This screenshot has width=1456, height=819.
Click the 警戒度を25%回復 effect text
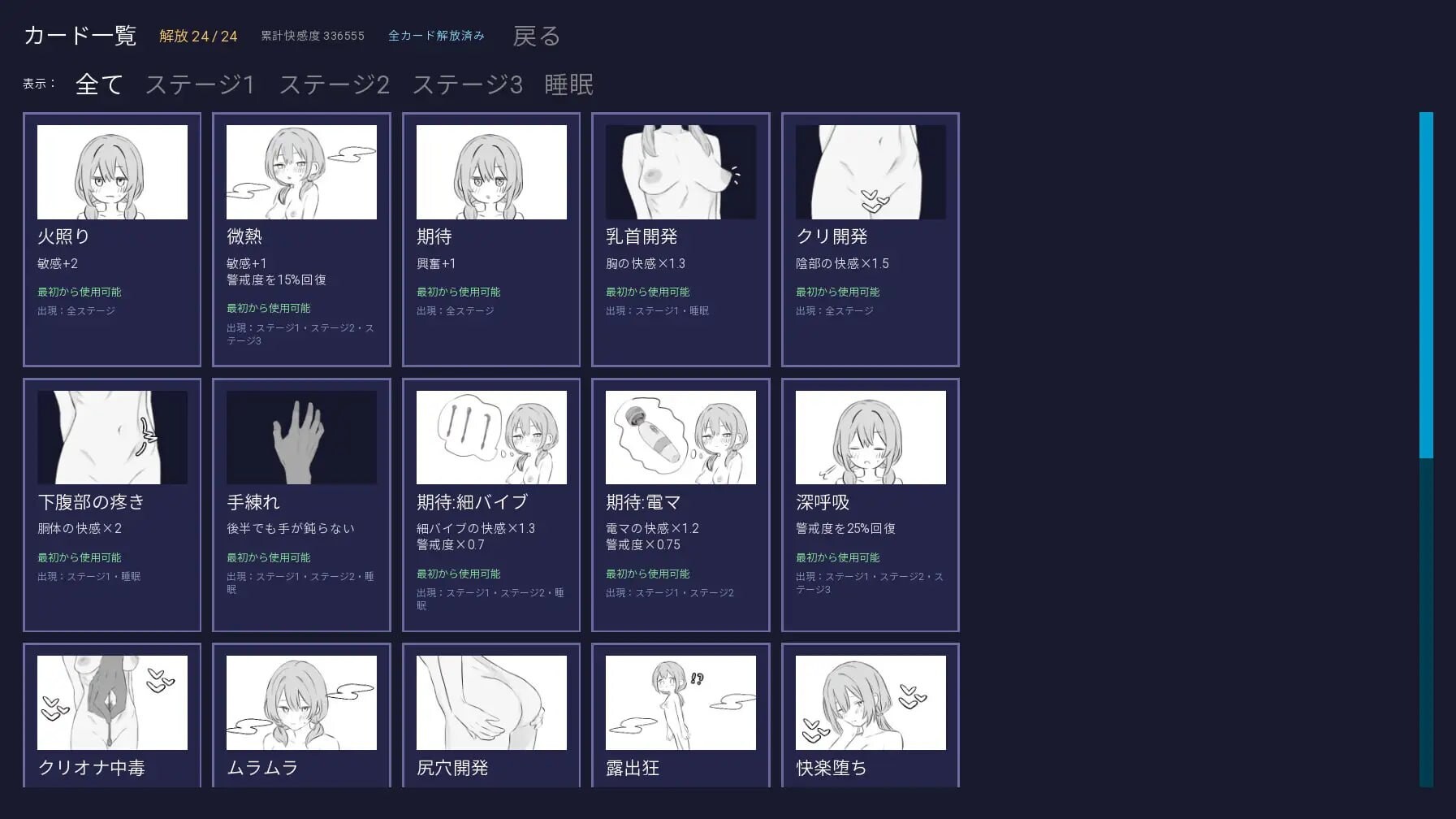coord(845,528)
